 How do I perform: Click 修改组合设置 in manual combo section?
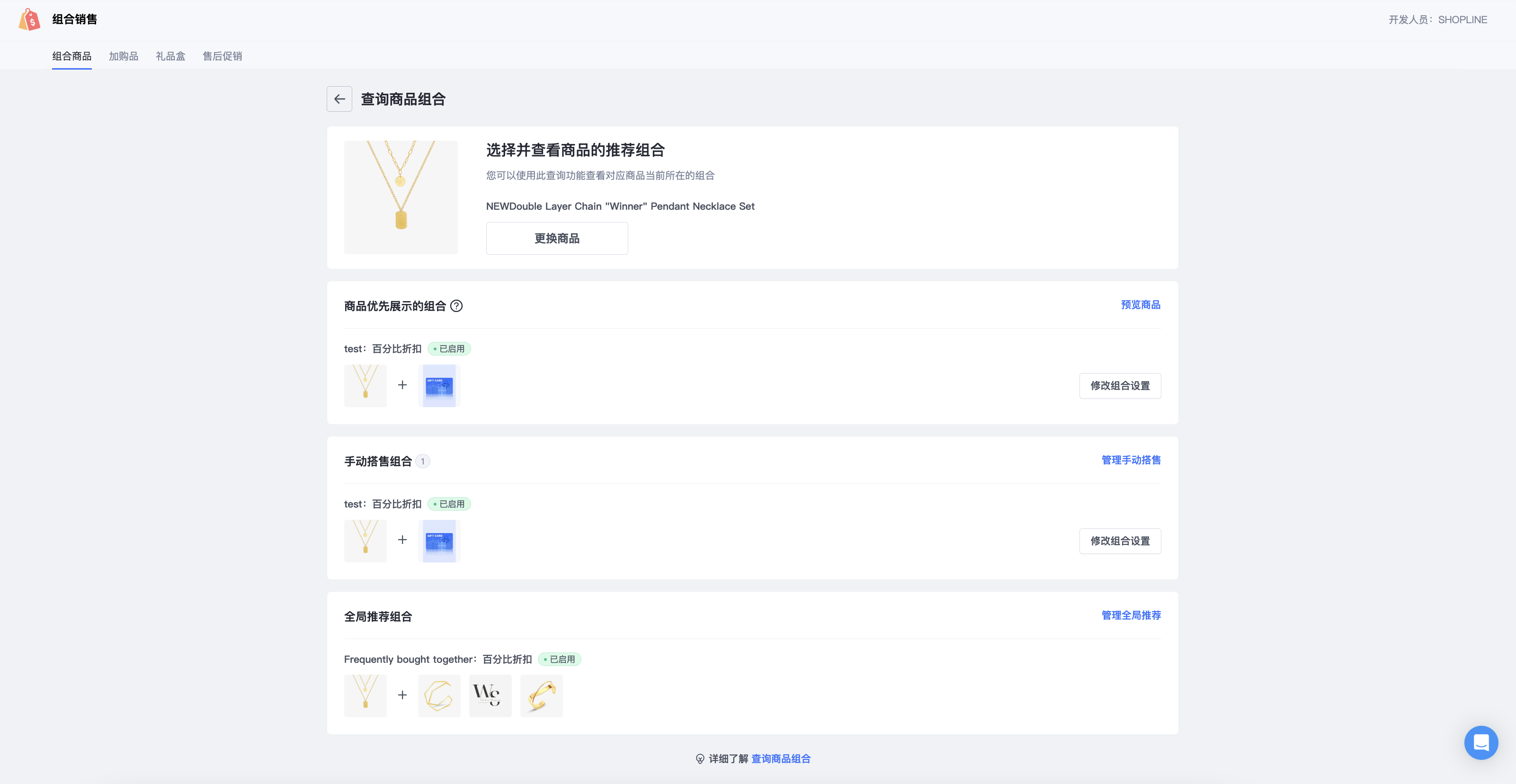[1119, 541]
